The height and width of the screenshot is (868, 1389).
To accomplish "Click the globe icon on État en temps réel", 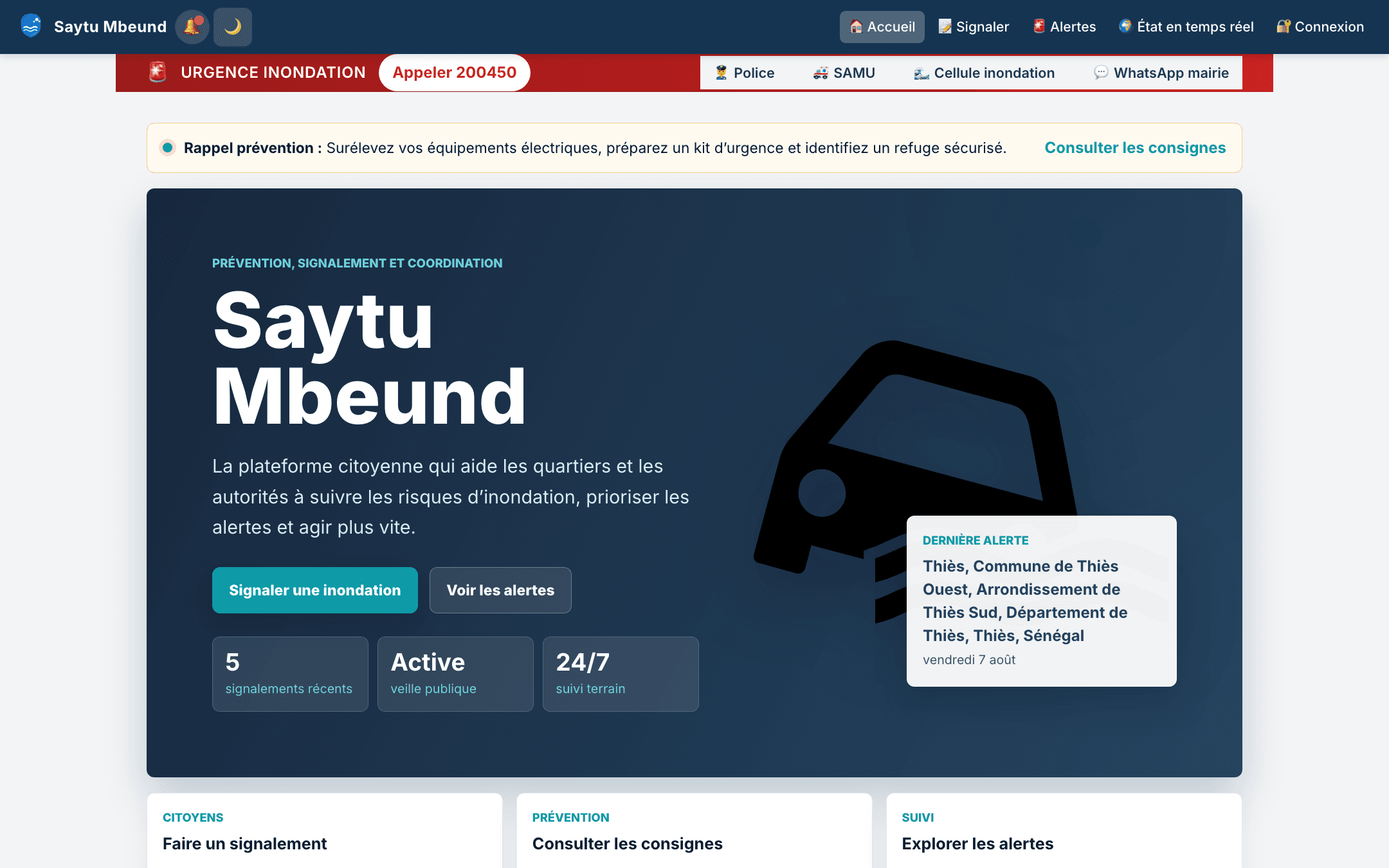I will tap(1125, 26).
